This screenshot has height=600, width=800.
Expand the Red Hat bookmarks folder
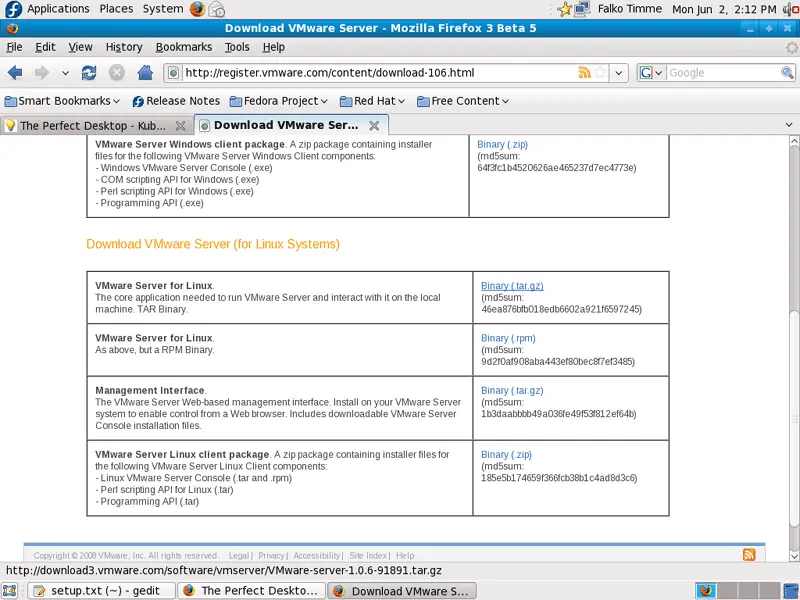(x=372, y=101)
